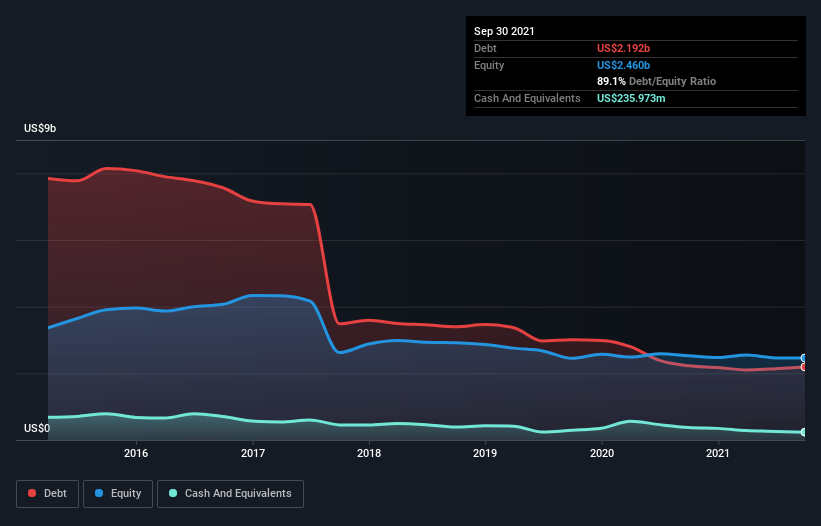821x526 pixels.
Task: Click the US$2.192b debt value
Action: coord(624,48)
